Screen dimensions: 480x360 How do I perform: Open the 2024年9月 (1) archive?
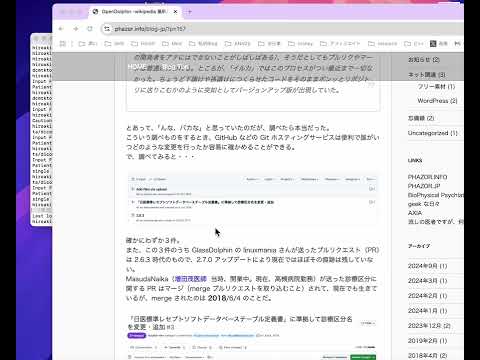[x=427, y=266]
